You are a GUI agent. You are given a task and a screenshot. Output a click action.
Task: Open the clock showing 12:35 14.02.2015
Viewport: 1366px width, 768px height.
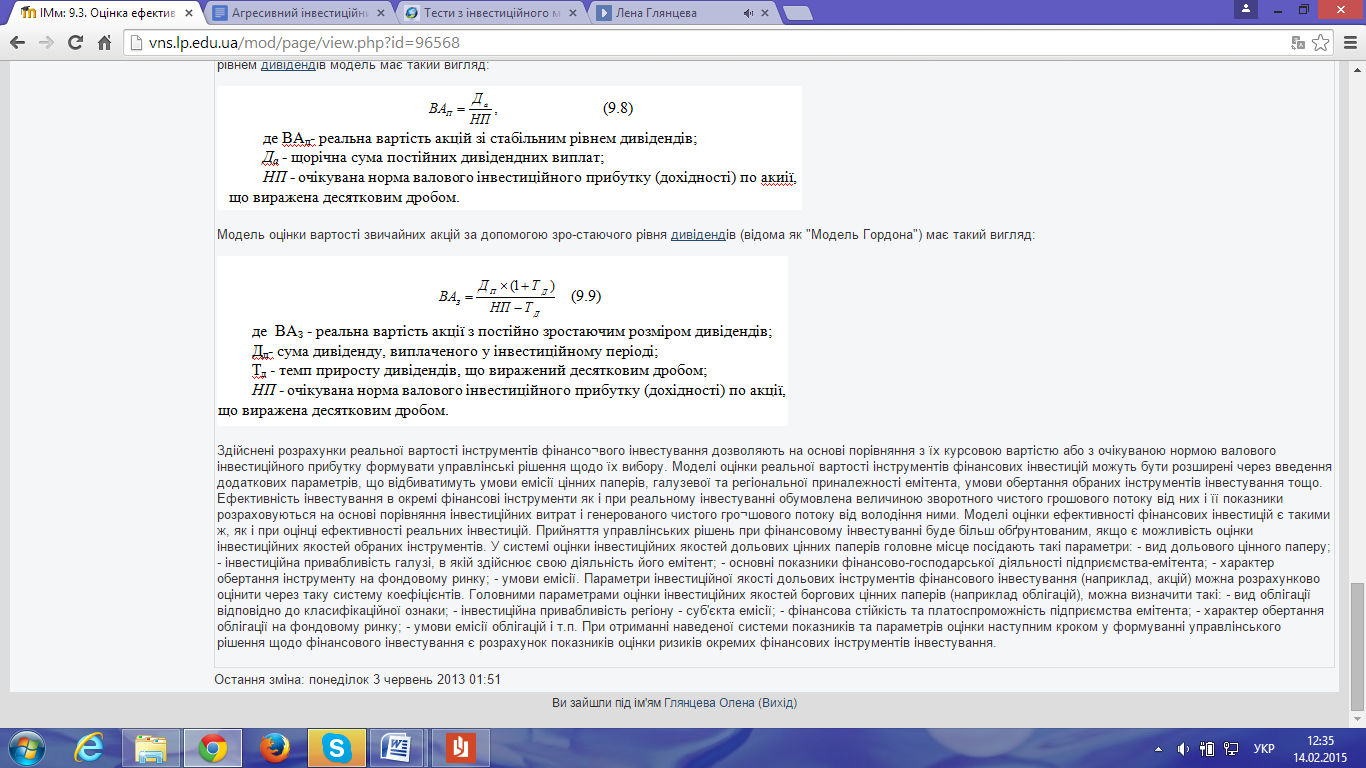[x=1321, y=748]
